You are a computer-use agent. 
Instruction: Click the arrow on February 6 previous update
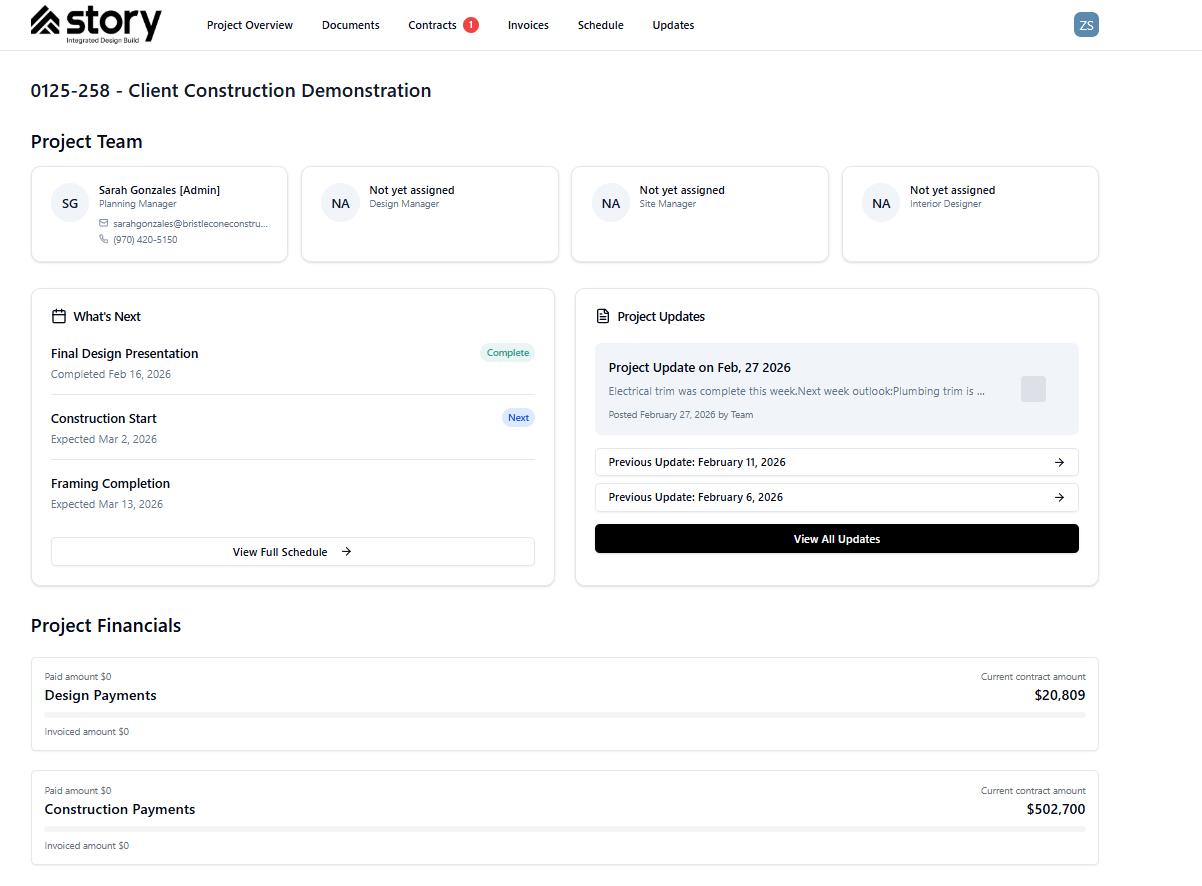pyautogui.click(x=1059, y=497)
